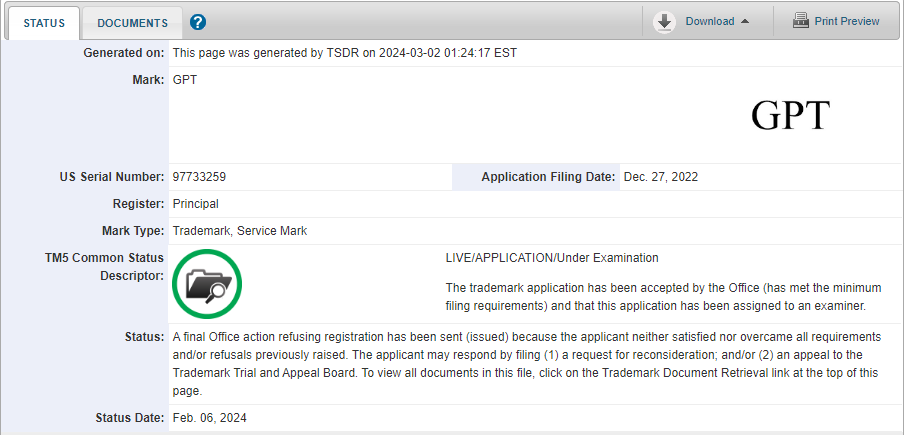The height and width of the screenshot is (435, 905).
Task: Expand the Download menu arrow
Action: pyautogui.click(x=745, y=21)
